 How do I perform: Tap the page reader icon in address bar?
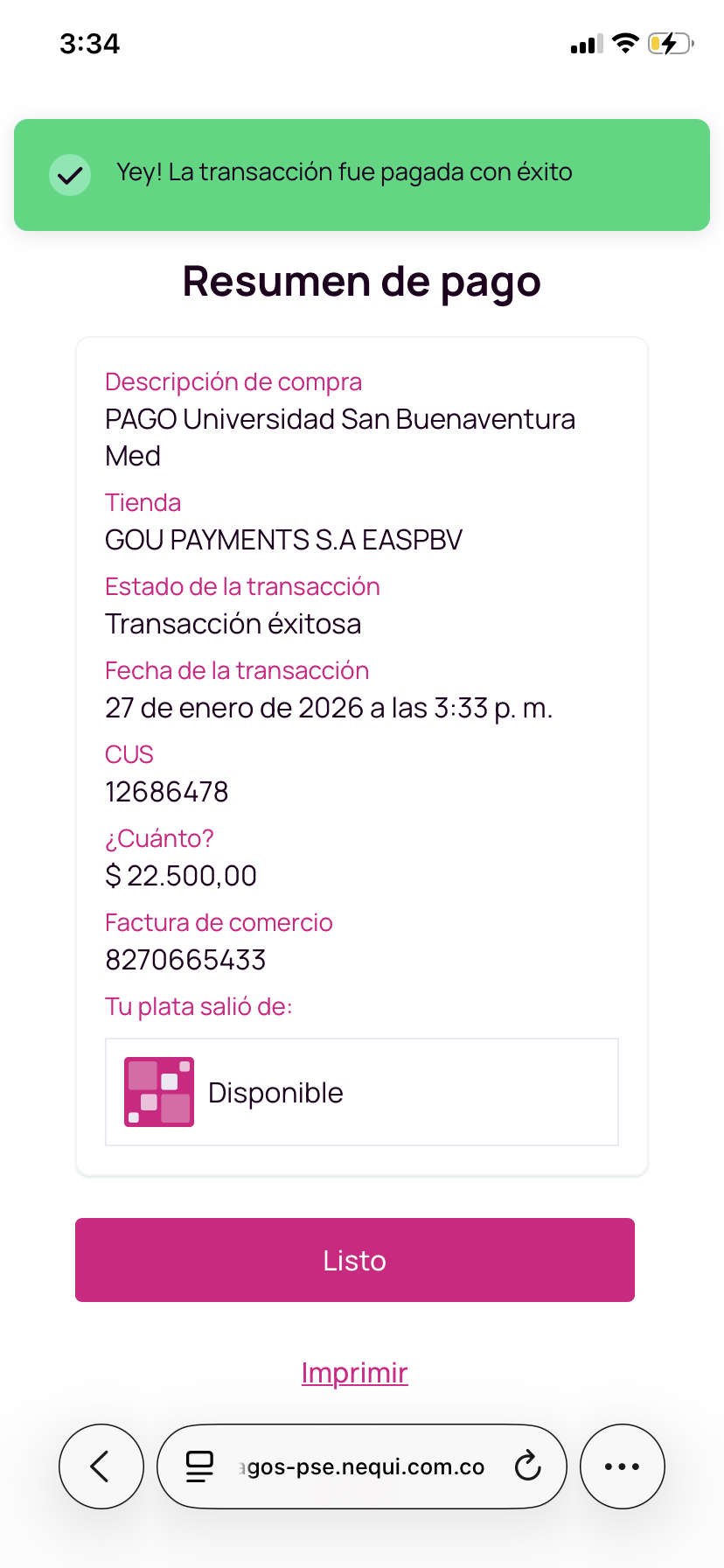click(200, 1466)
